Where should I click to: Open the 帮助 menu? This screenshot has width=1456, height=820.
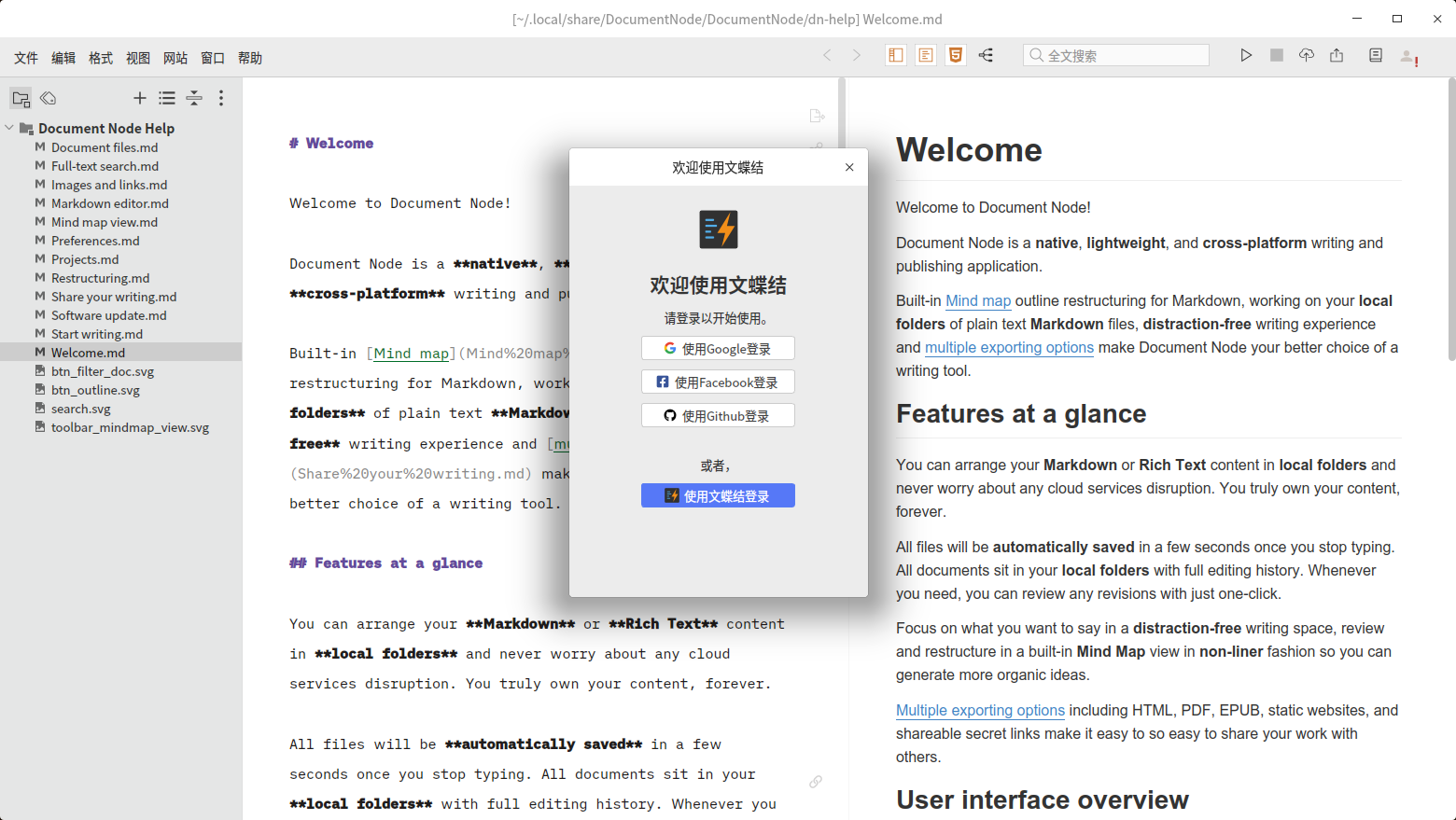click(x=250, y=58)
